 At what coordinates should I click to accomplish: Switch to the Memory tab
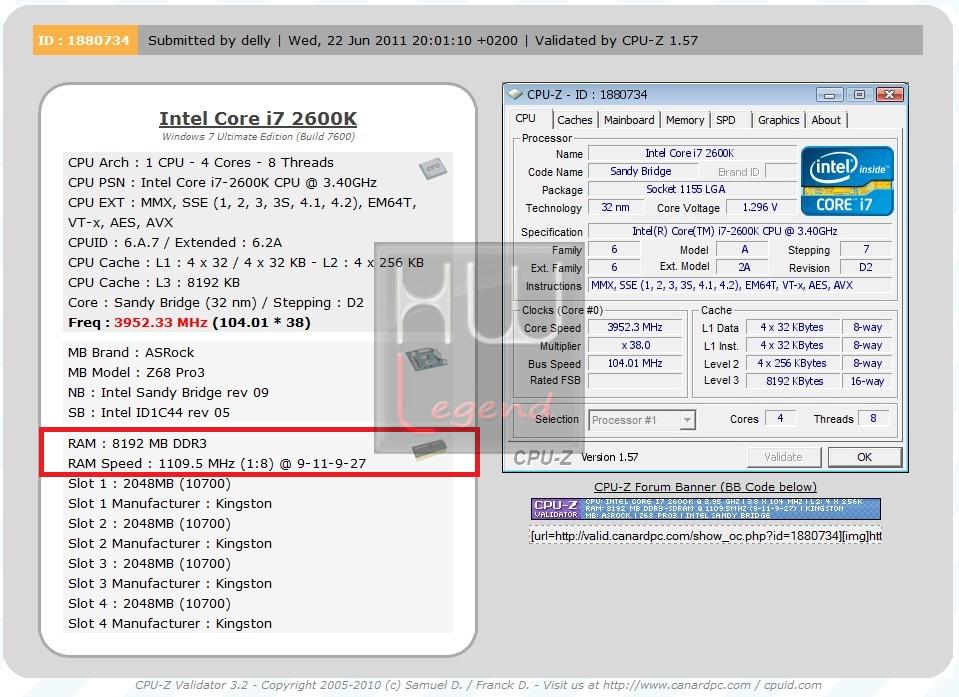(684, 120)
